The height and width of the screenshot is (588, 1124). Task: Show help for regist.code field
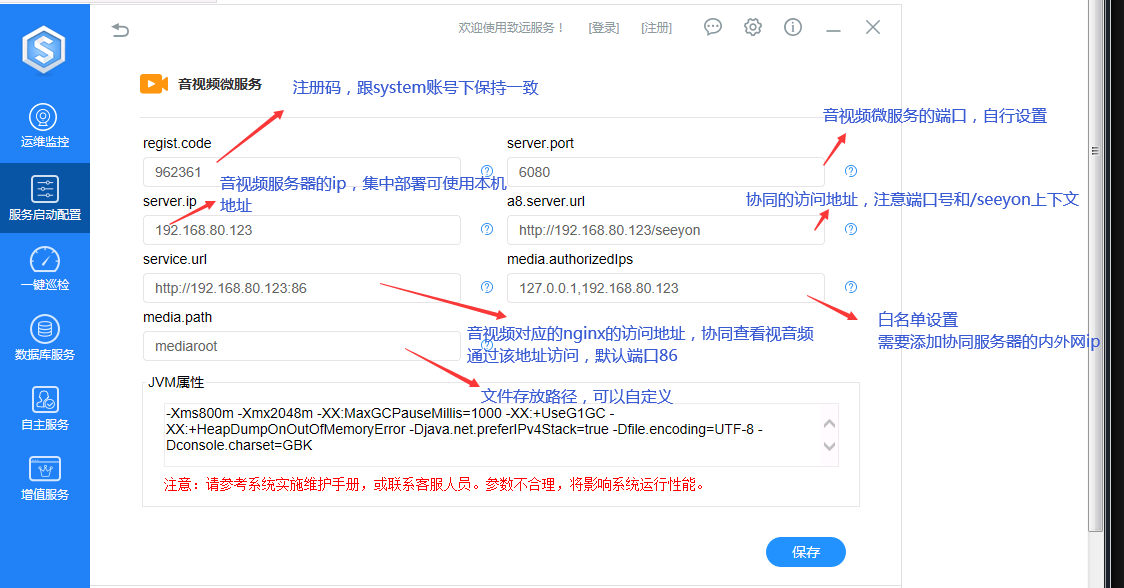click(487, 171)
